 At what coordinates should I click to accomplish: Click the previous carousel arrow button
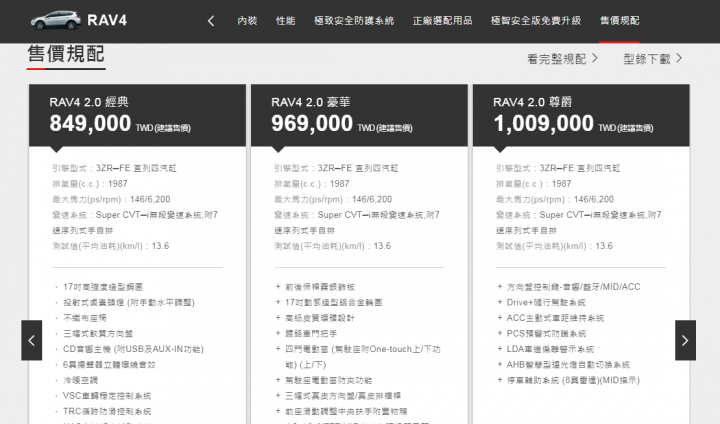(32, 340)
